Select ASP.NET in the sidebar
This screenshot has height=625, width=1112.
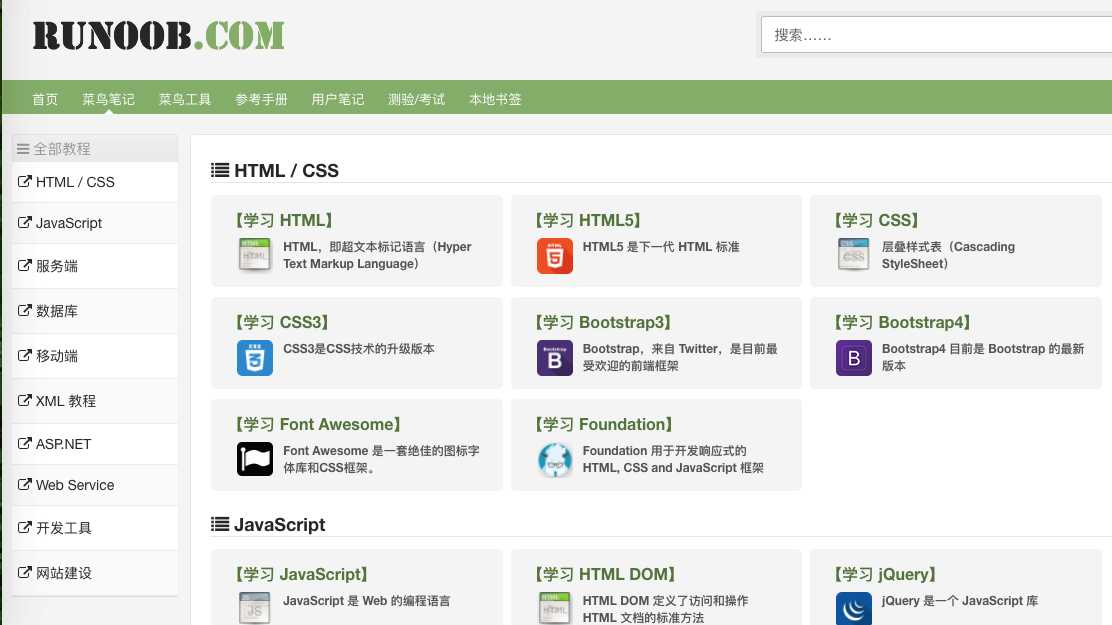point(95,444)
